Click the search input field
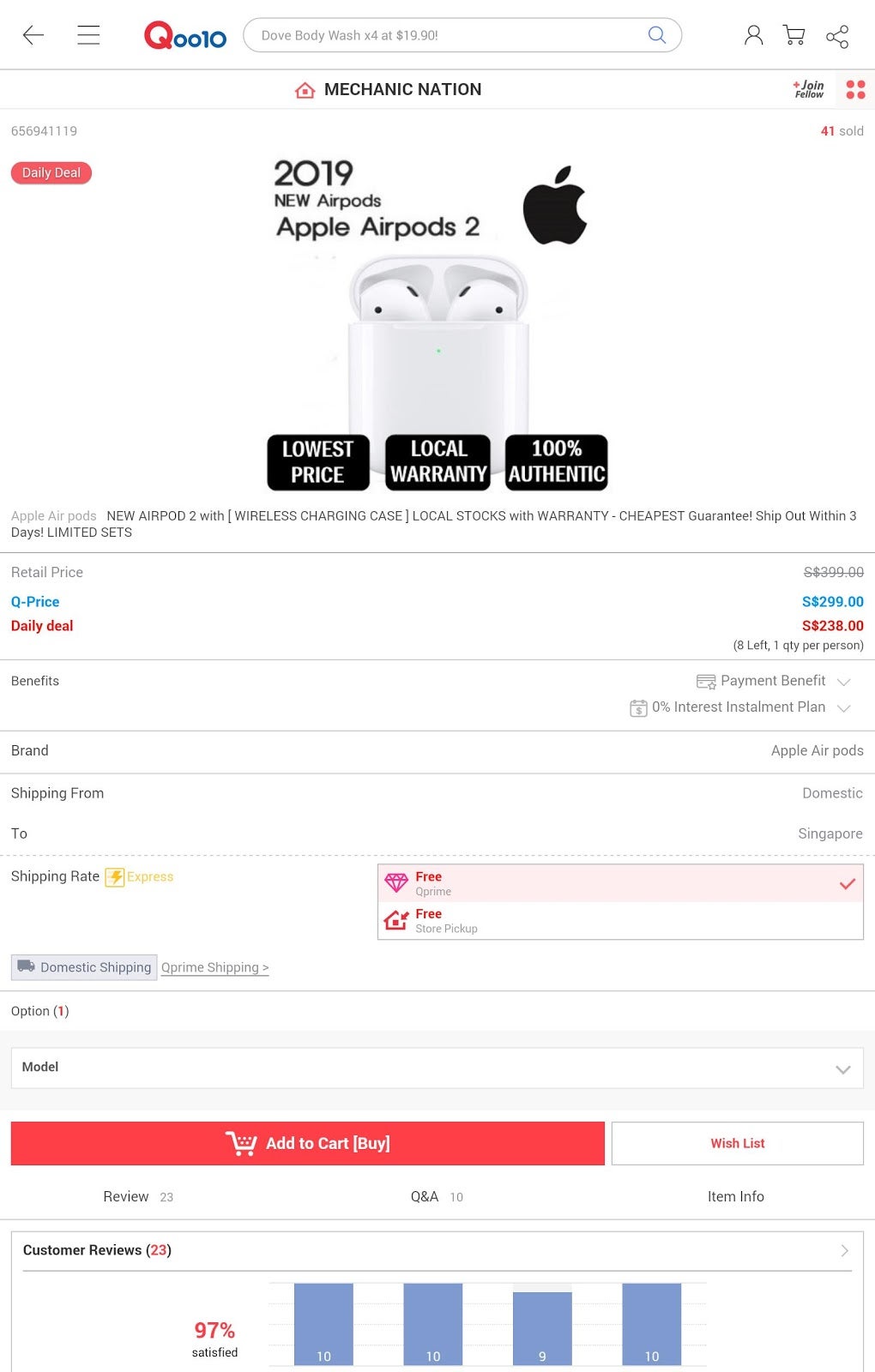This screenshot has width=875, height=1372. [x=446, y=35]
